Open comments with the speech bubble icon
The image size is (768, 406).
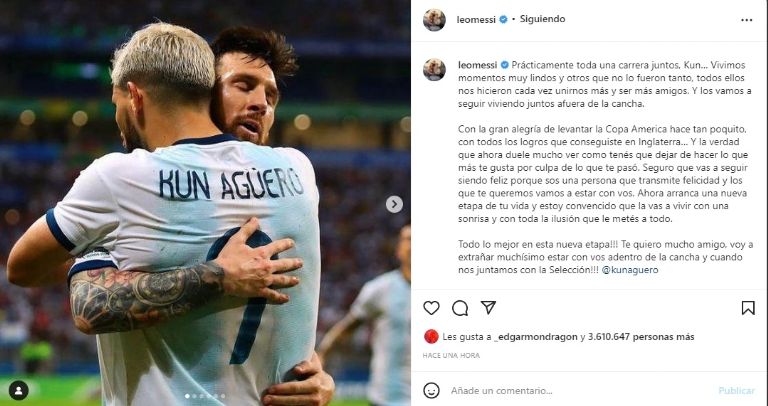click(x=460, y=308)
